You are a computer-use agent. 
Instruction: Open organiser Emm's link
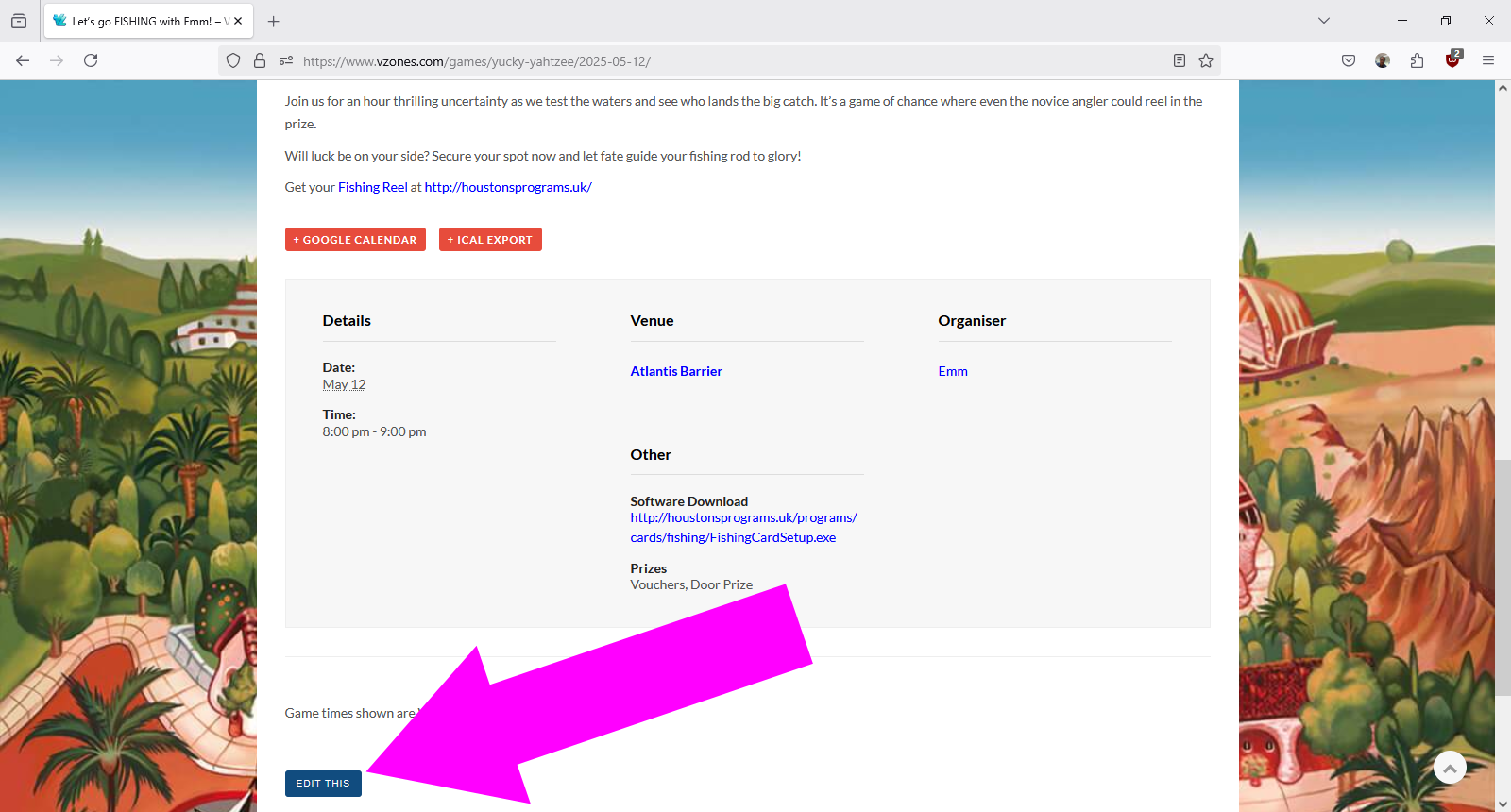coord(953,371)
